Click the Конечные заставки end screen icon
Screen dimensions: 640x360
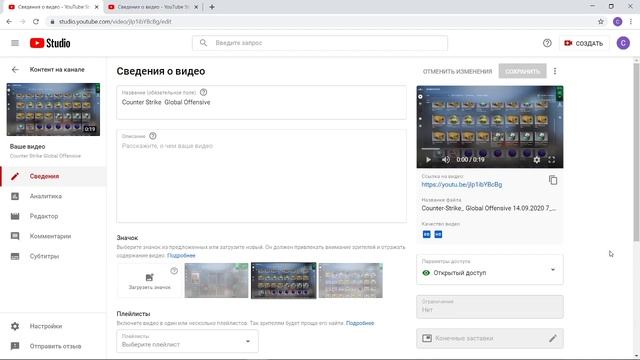(x=427, y=338)
